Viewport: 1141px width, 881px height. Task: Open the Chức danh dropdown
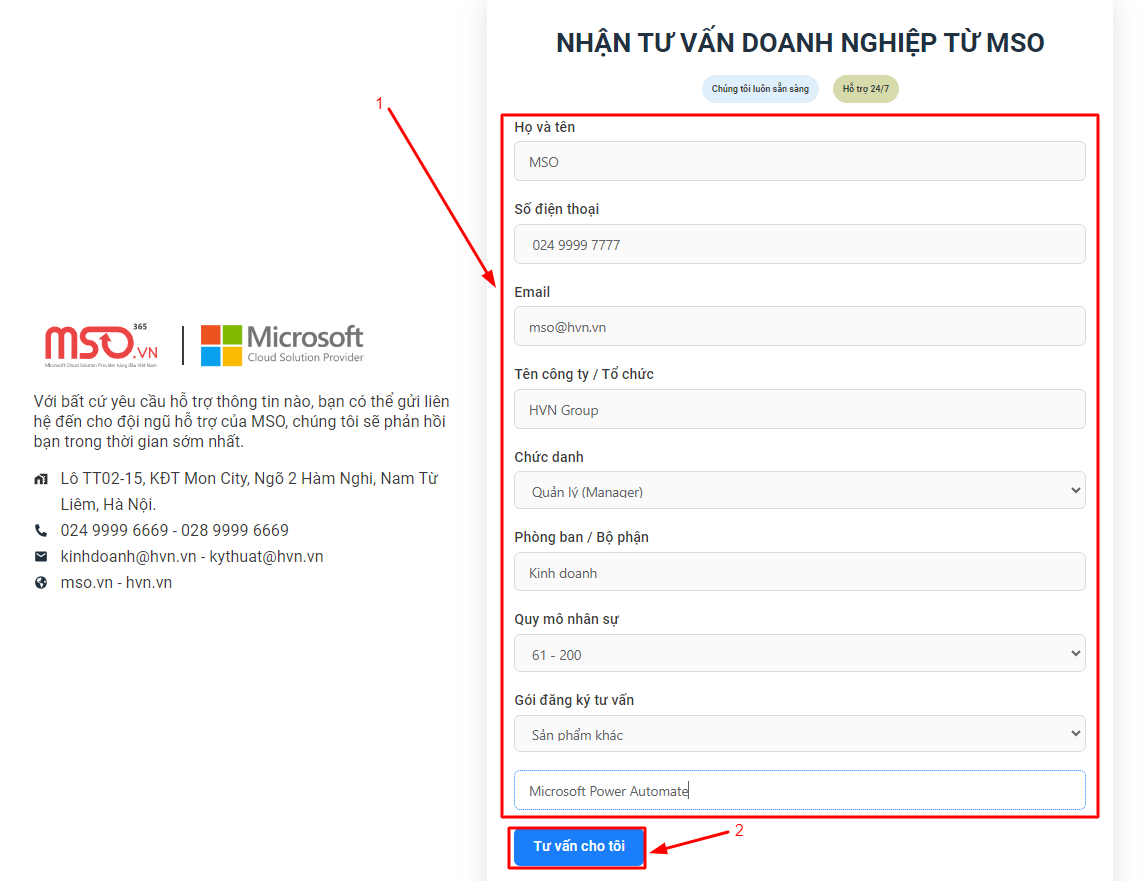coord(800,490)
